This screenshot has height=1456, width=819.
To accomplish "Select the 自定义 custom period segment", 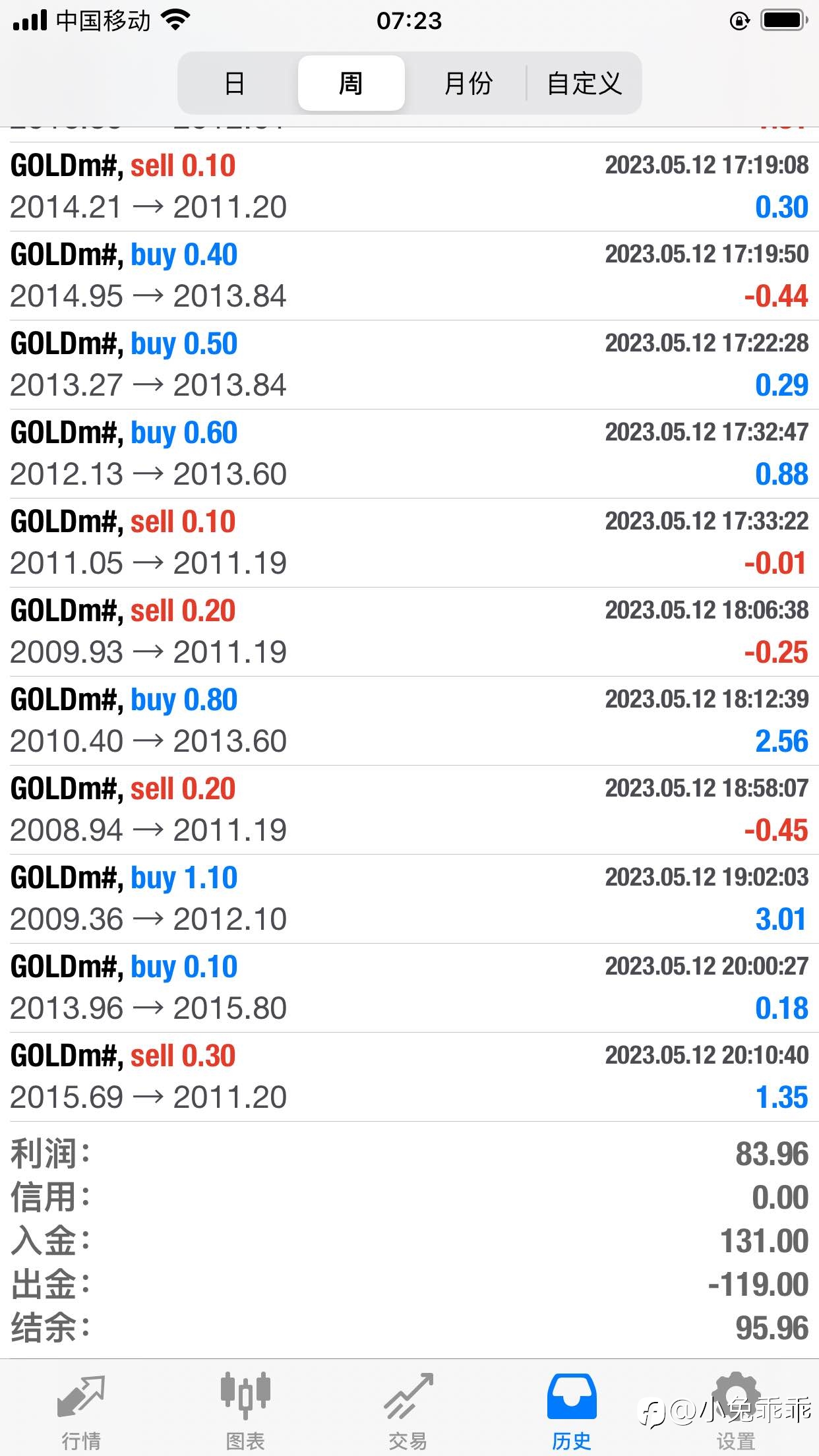I will pyautogui.click(x=584, y=83).
